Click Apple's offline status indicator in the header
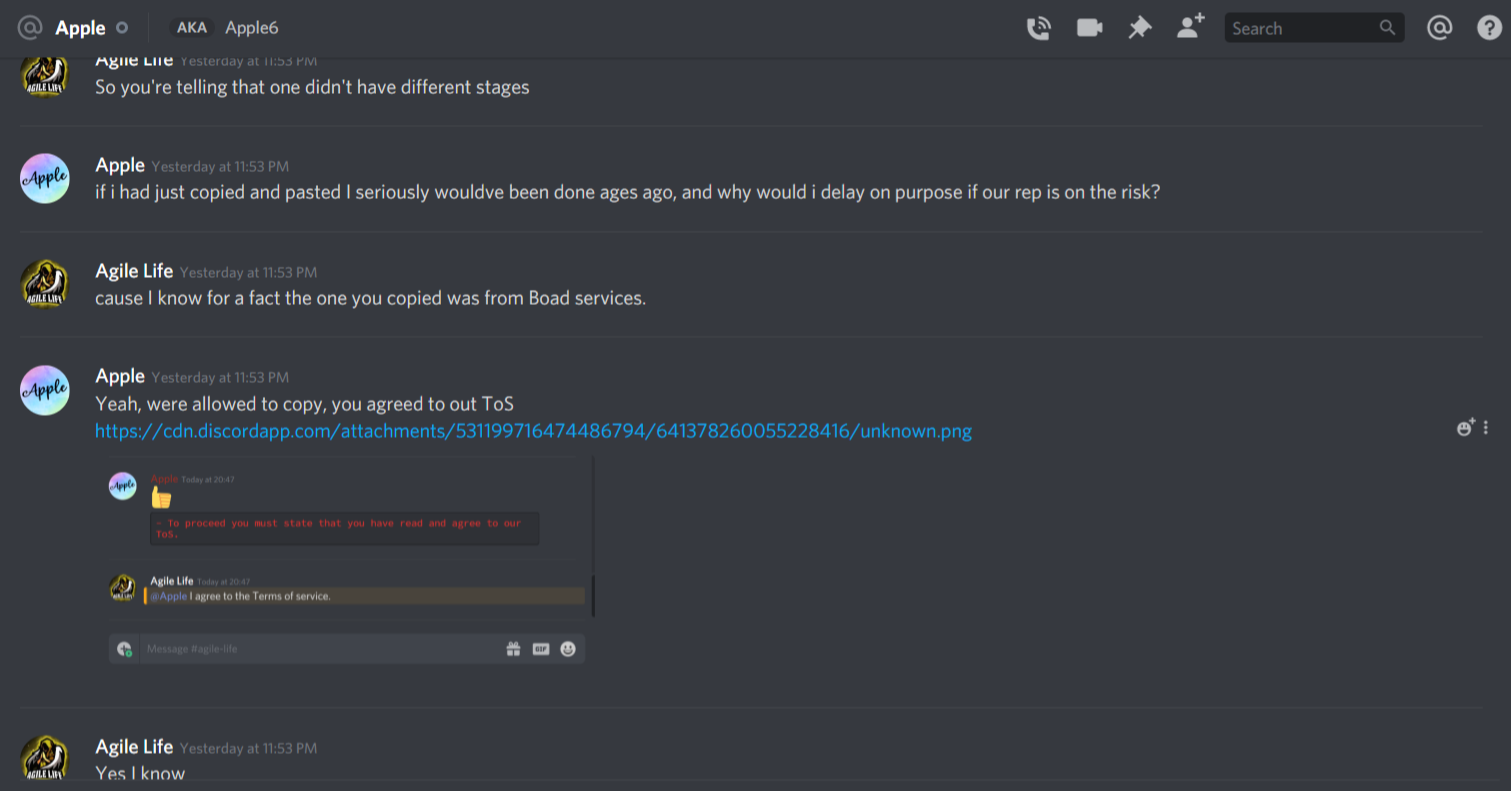 (122, 28)
